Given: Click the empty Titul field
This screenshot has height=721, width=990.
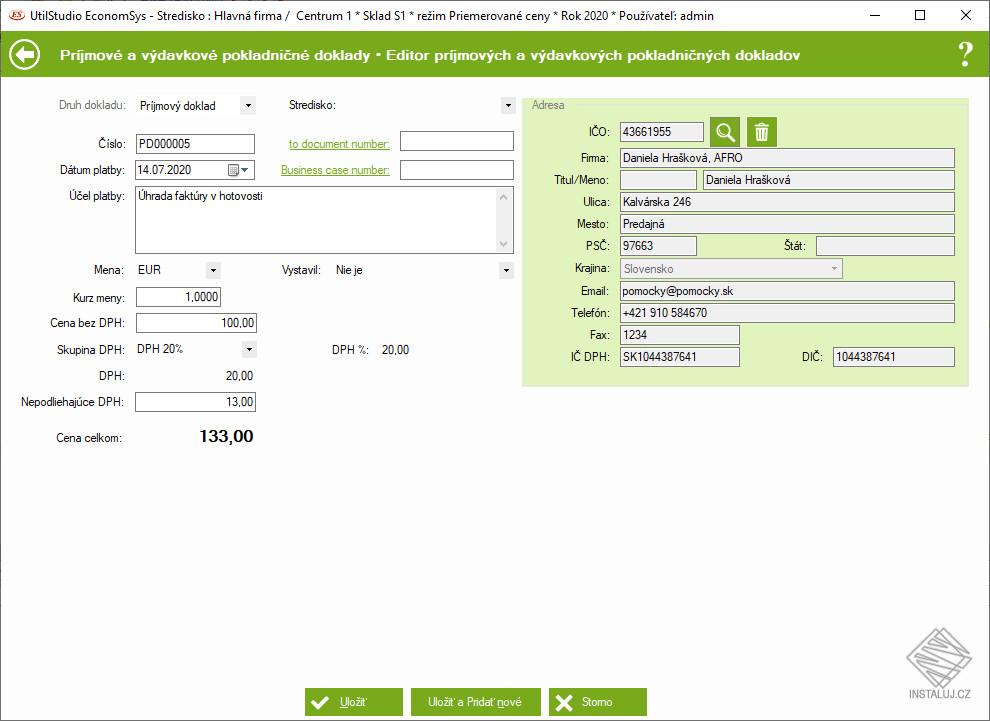Looking at the screenshot, I should pyautogui.click(x=659, y=180).
